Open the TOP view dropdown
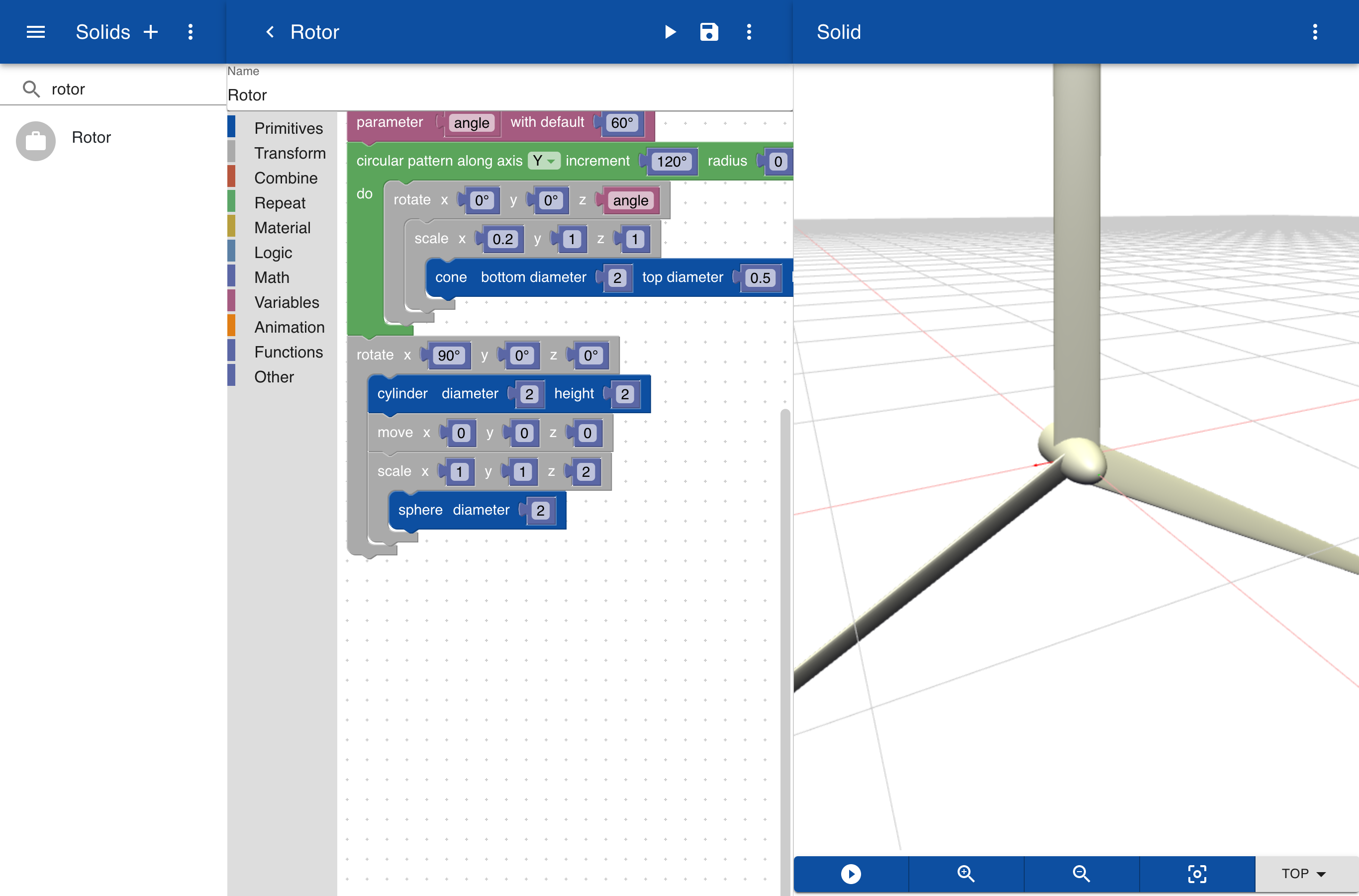Viewport: 1359px width, 896px height. 1304,874
